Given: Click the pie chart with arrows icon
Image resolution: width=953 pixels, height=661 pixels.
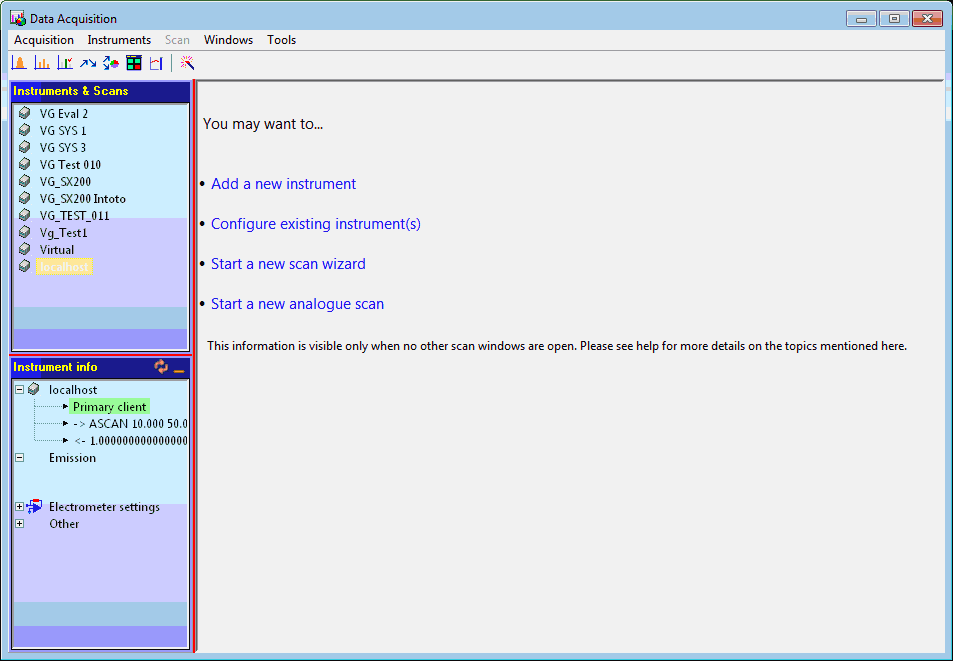Looking at the screenshot, I should click(x=111, y=63).
